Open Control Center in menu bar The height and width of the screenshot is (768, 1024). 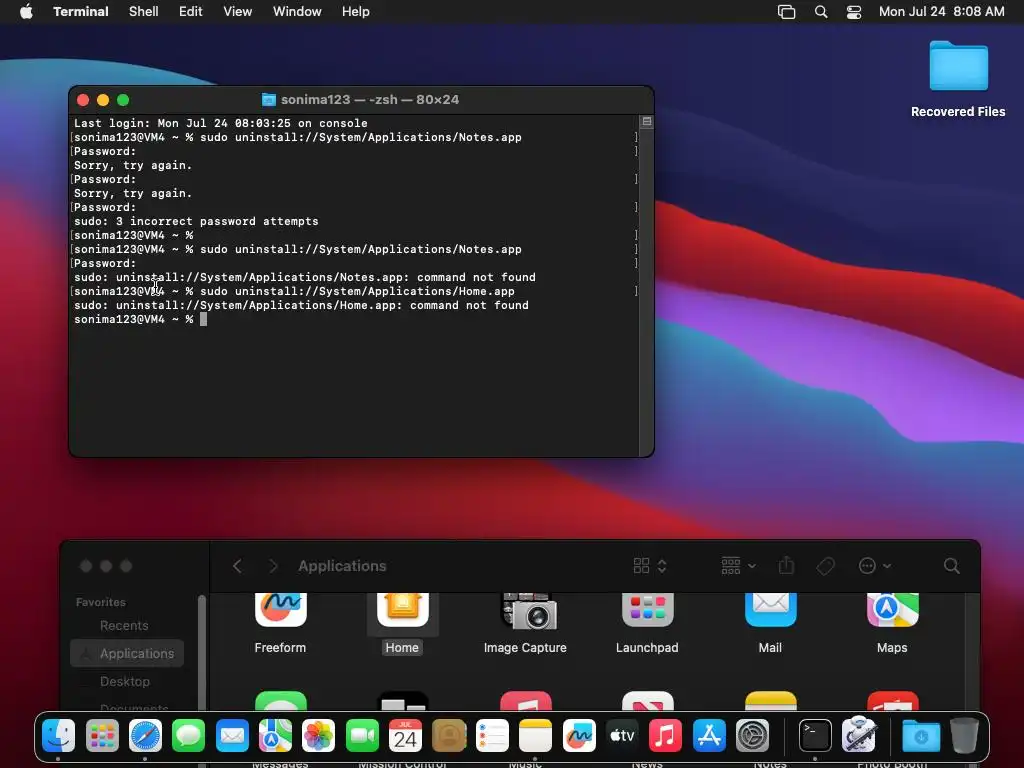[x=854, y=12]
